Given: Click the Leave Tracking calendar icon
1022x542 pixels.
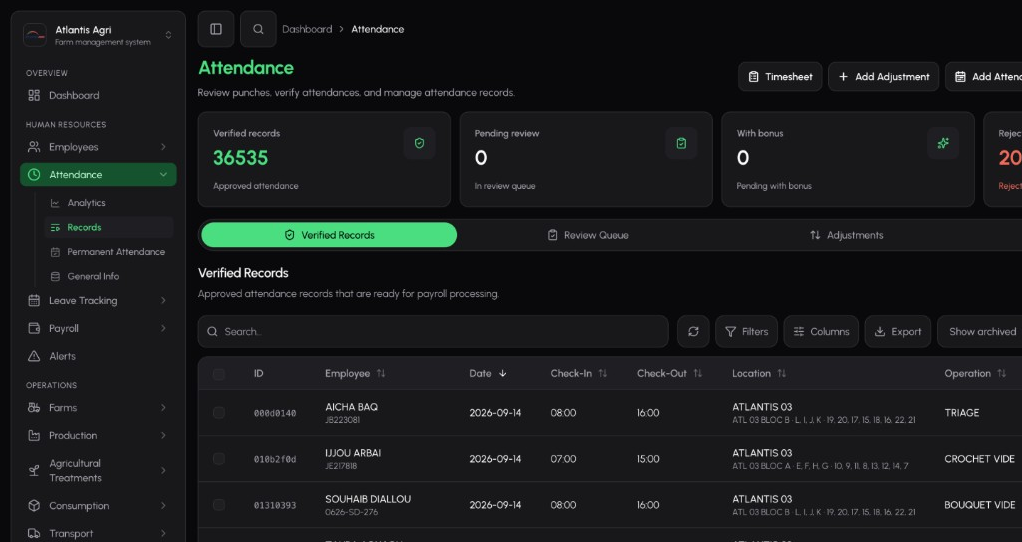Looking at the screenshot, I should point(34,300).
